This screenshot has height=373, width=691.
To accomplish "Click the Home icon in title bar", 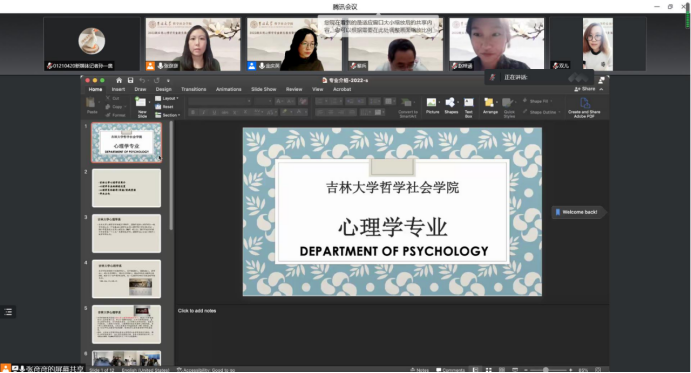I will (x=119, y=80).
